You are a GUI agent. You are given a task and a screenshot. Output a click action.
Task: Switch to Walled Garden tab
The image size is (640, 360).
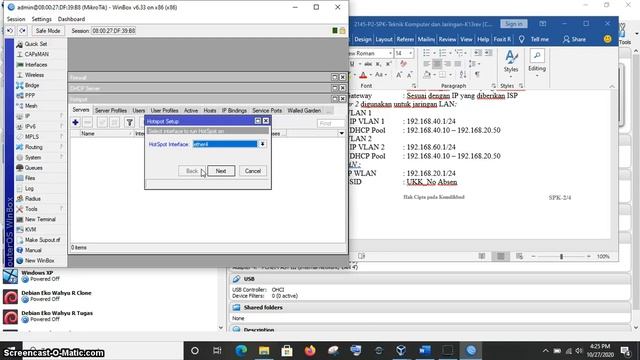click(304, 111)
